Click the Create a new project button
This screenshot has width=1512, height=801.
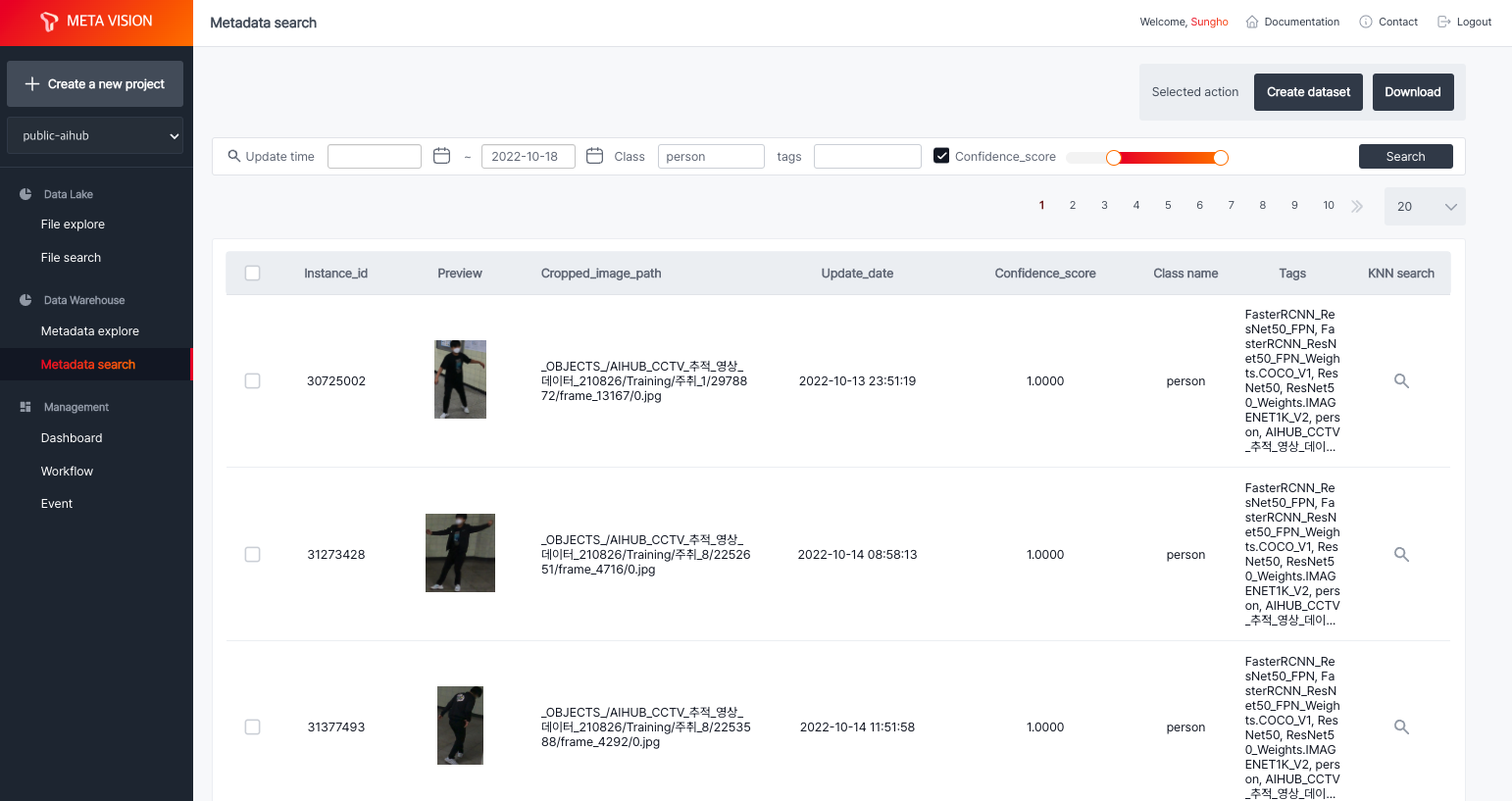(95, 84)
